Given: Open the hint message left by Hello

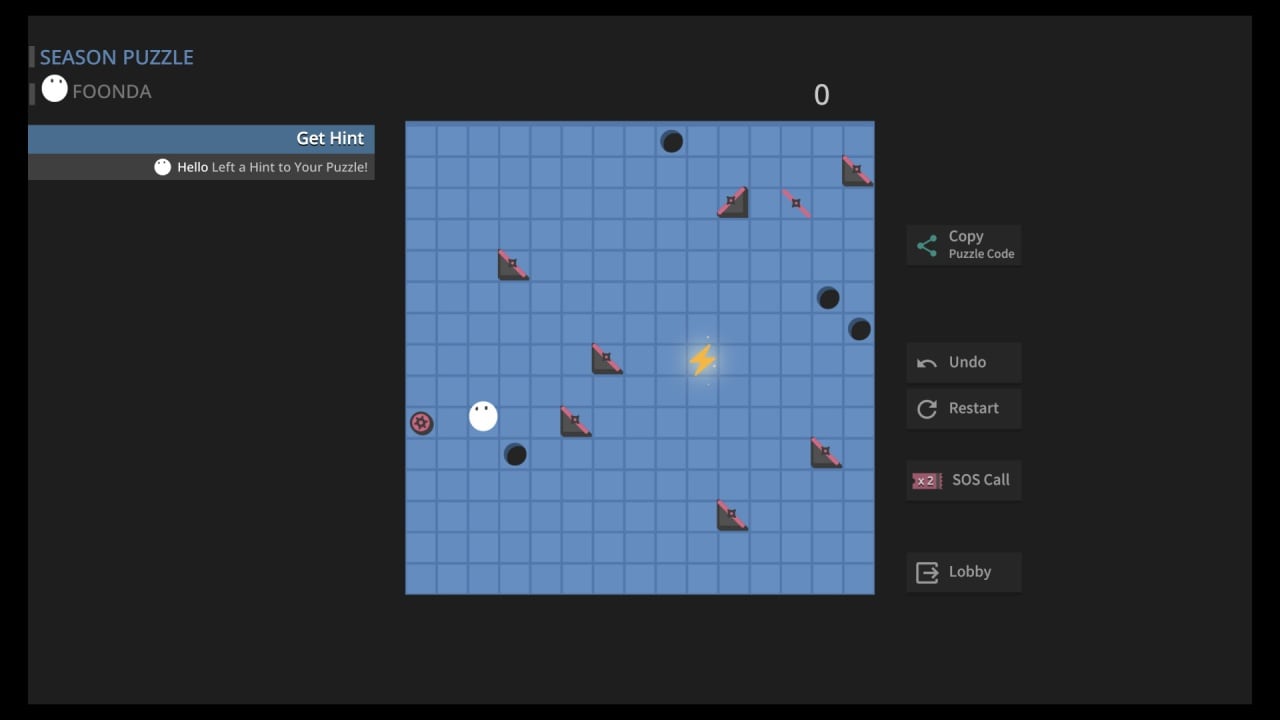Looking at the screenshot, I should coord(262,167).
